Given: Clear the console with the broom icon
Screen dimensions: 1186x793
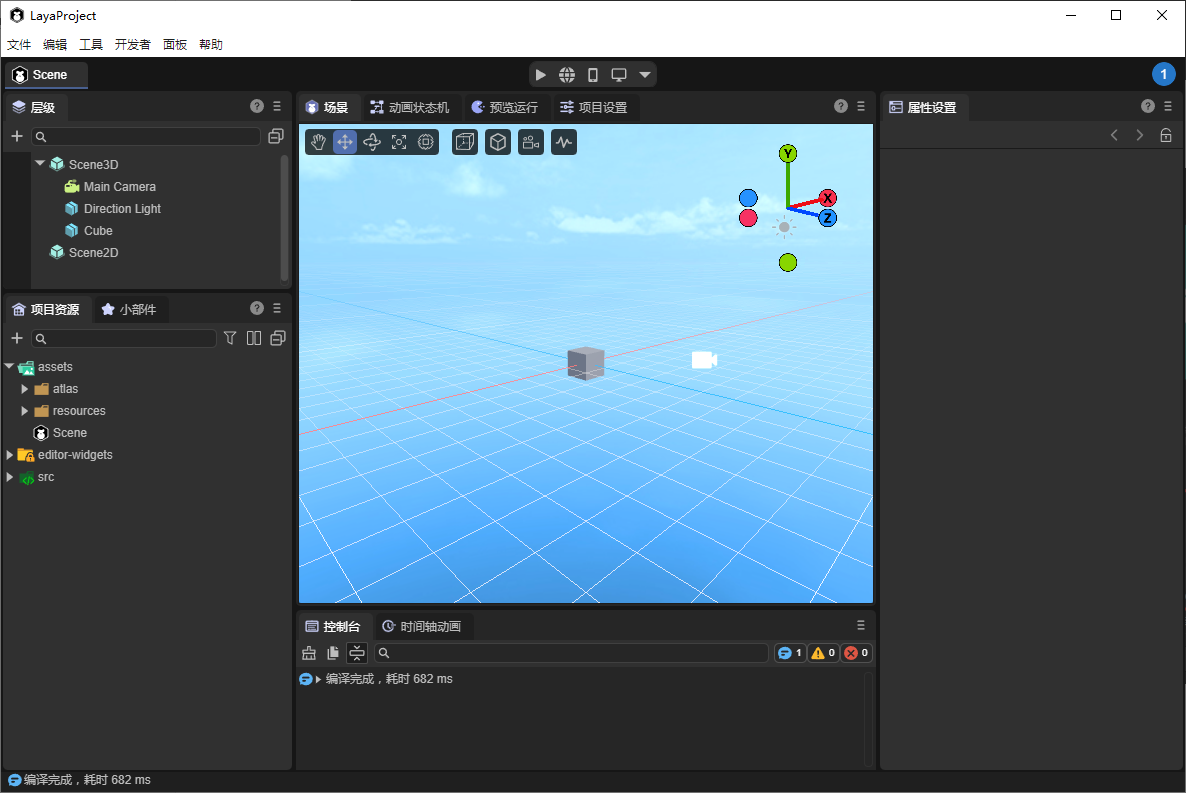Looking at the screenshot, I should point(309,653).
